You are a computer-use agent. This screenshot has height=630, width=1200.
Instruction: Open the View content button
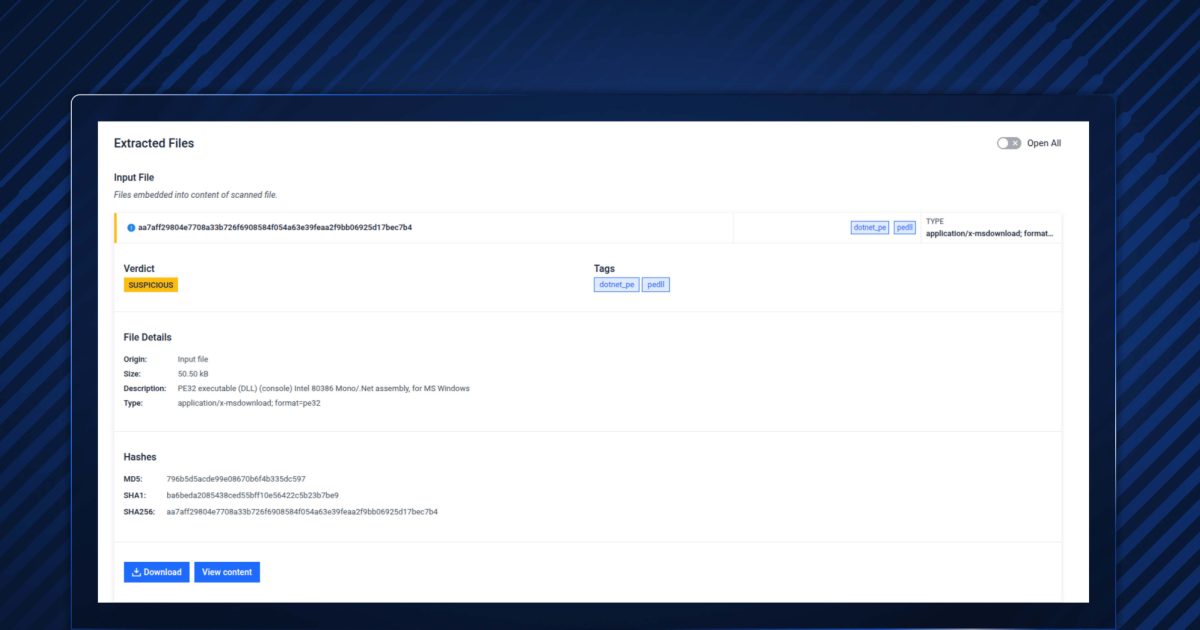click(226, 572)
